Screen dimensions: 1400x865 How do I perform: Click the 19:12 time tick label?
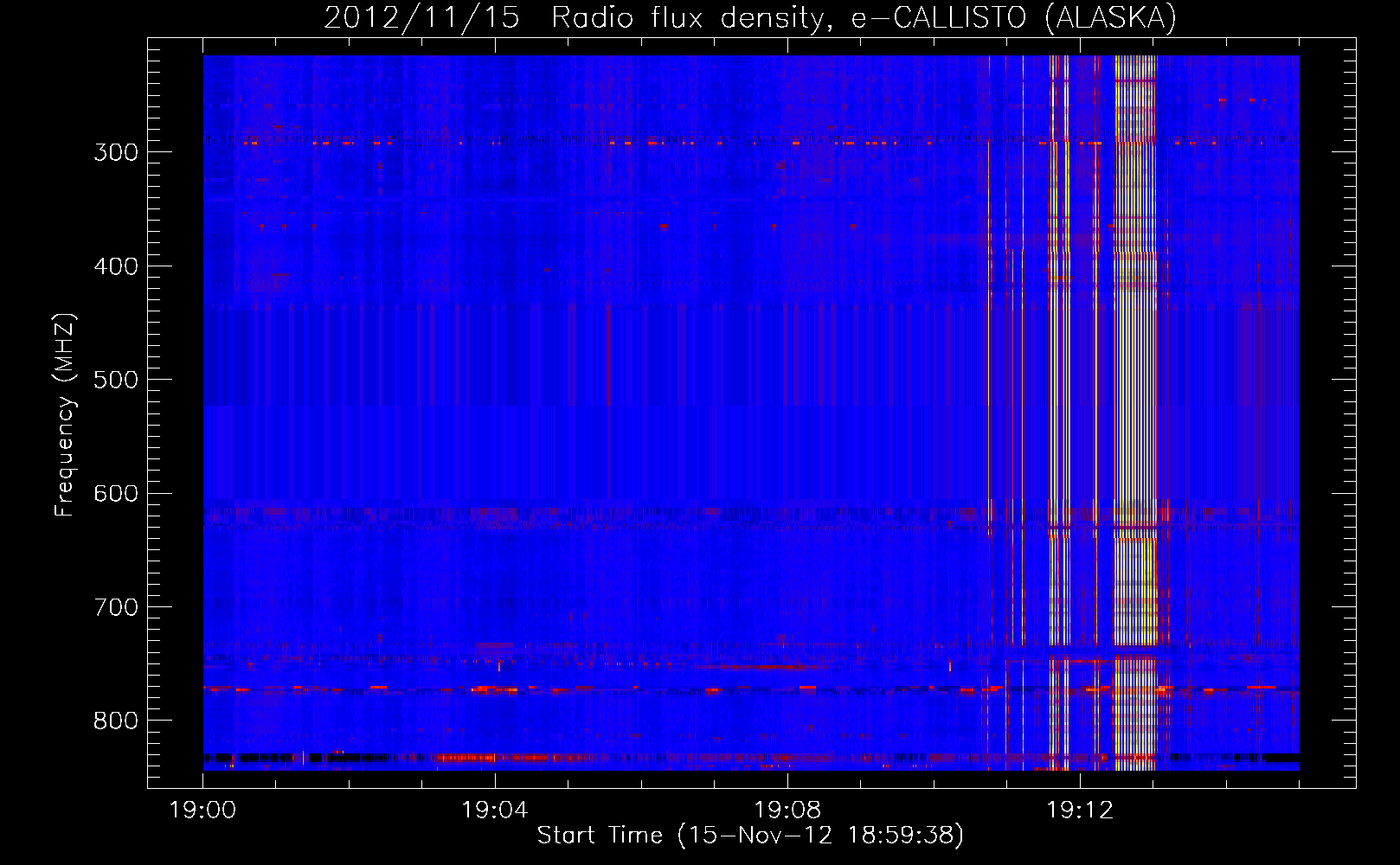1080,811
